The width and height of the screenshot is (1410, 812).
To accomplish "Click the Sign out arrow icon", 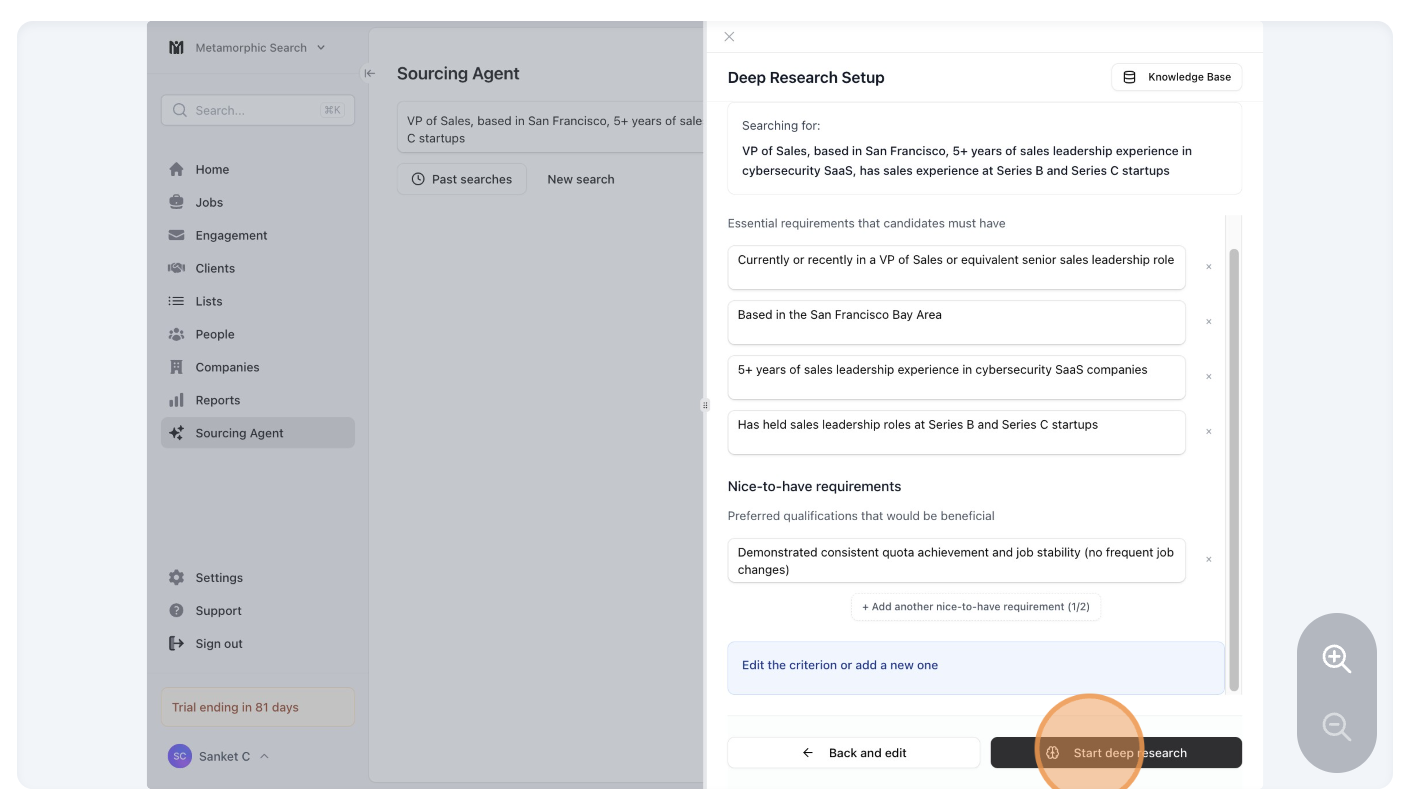I will click(x=176, y=643).
